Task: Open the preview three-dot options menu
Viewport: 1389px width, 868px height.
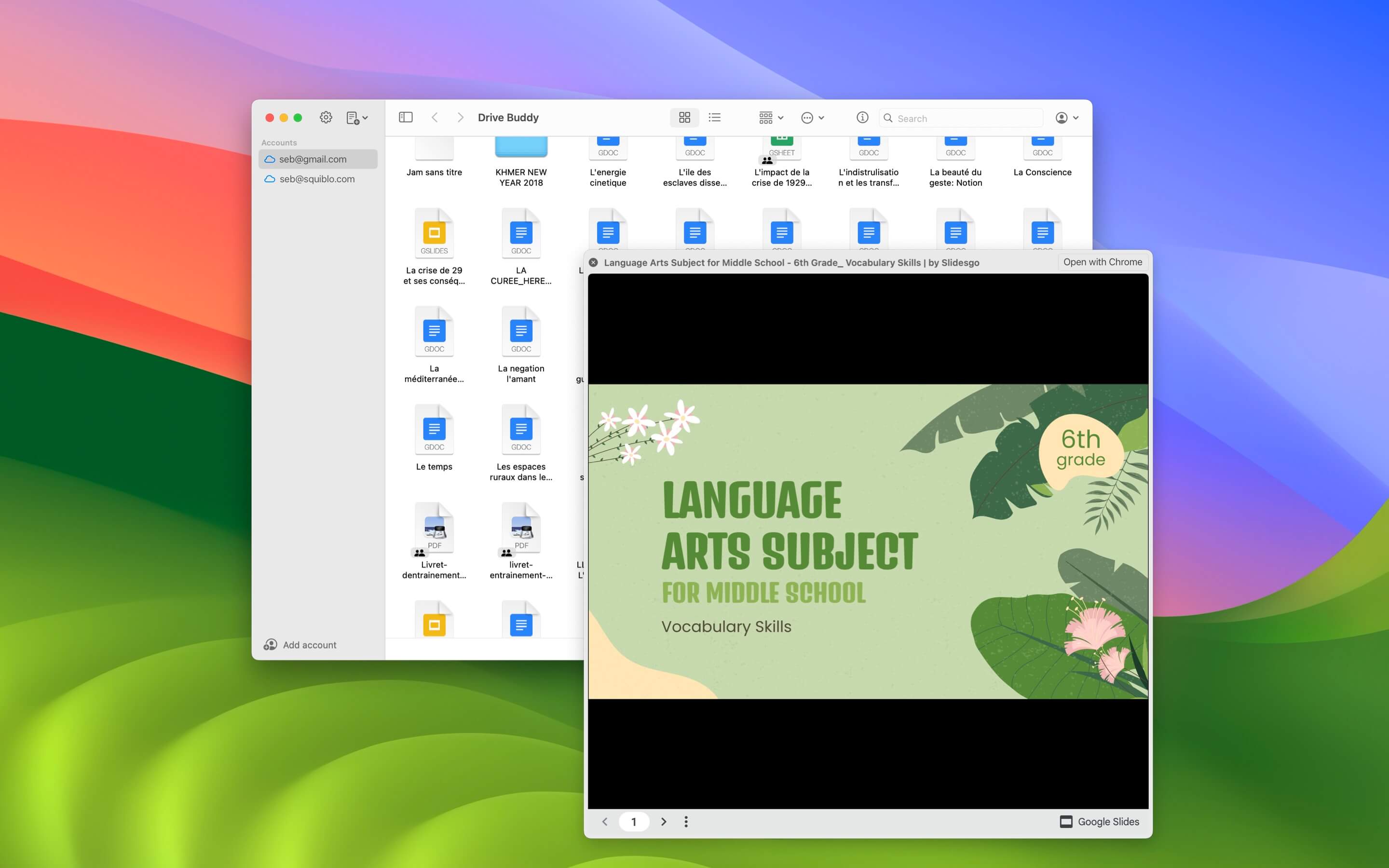Action: pyautogui.click(x=686, y=822)
